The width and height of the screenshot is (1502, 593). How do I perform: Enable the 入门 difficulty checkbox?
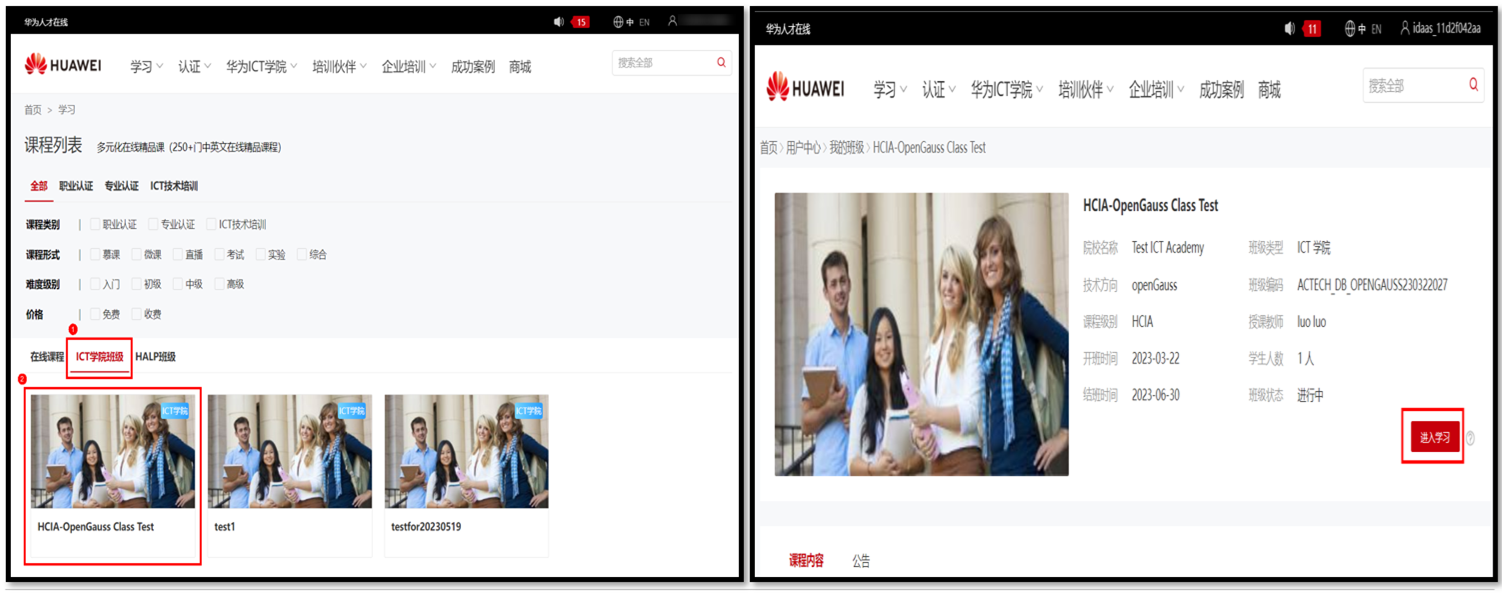coord(96,284)
